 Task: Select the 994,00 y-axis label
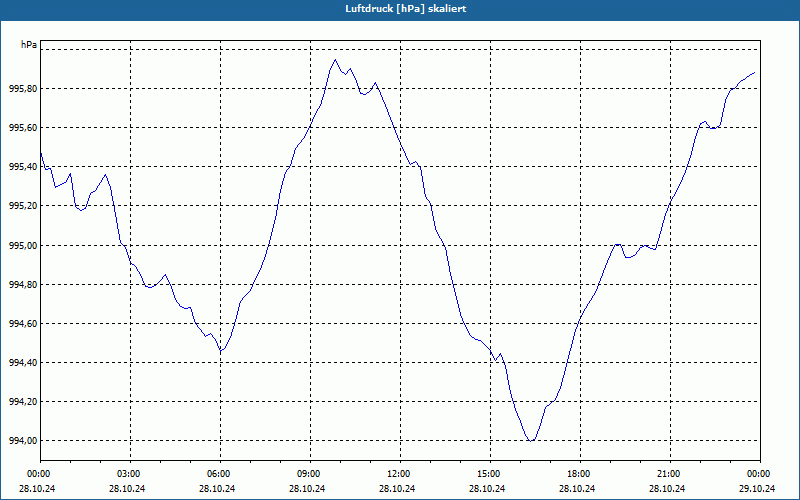23,441
